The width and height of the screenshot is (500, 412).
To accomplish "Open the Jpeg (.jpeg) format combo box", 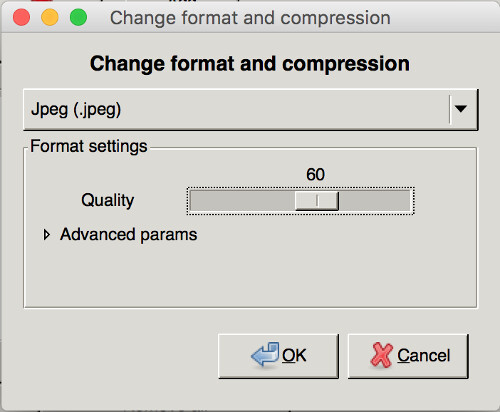I will (251, 109).
